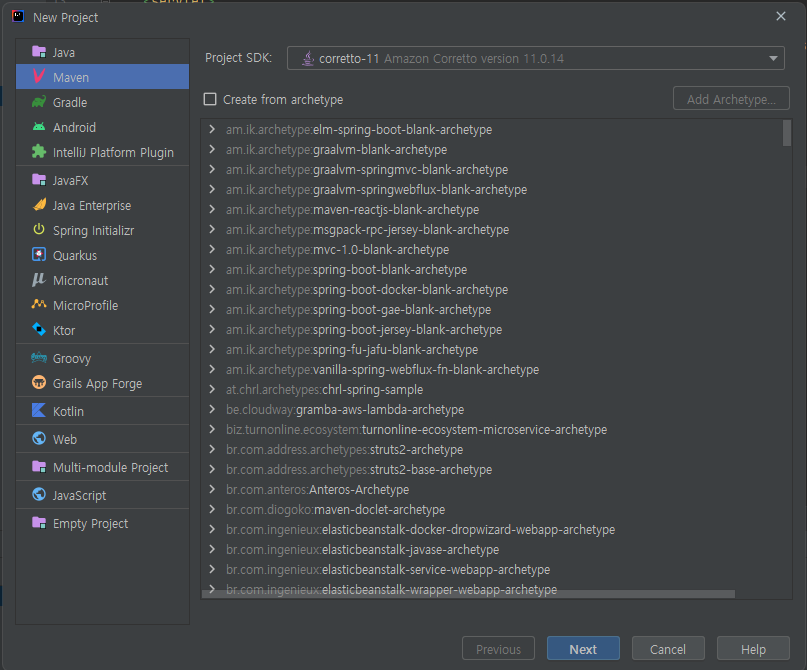Open Help for New Project
Viewport: 807px width, 670px height.
753,648
